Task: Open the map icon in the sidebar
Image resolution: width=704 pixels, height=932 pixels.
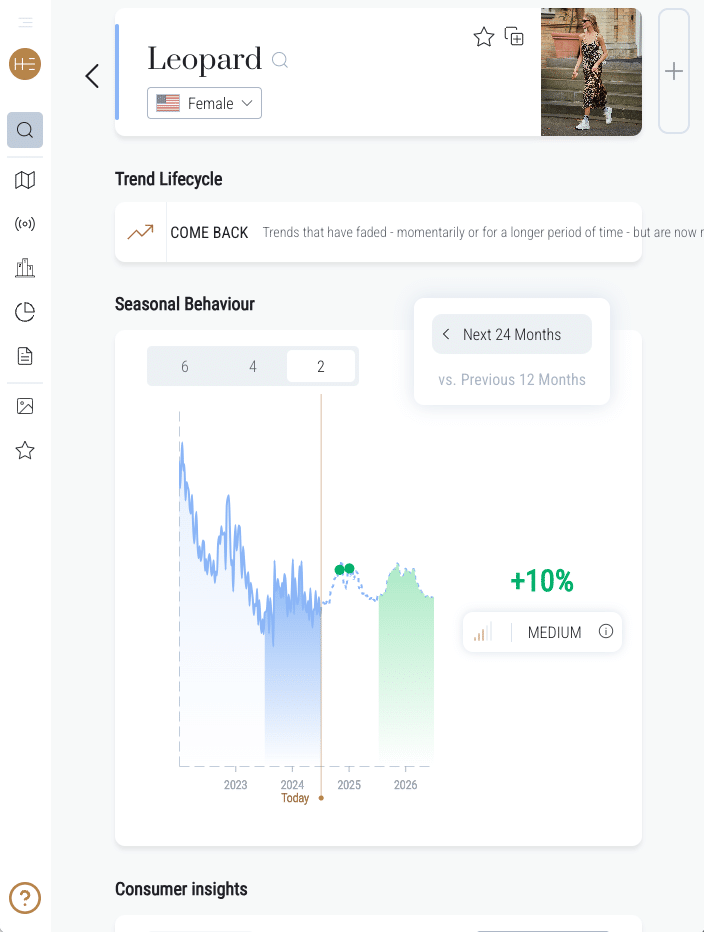Action: [25, 180]
